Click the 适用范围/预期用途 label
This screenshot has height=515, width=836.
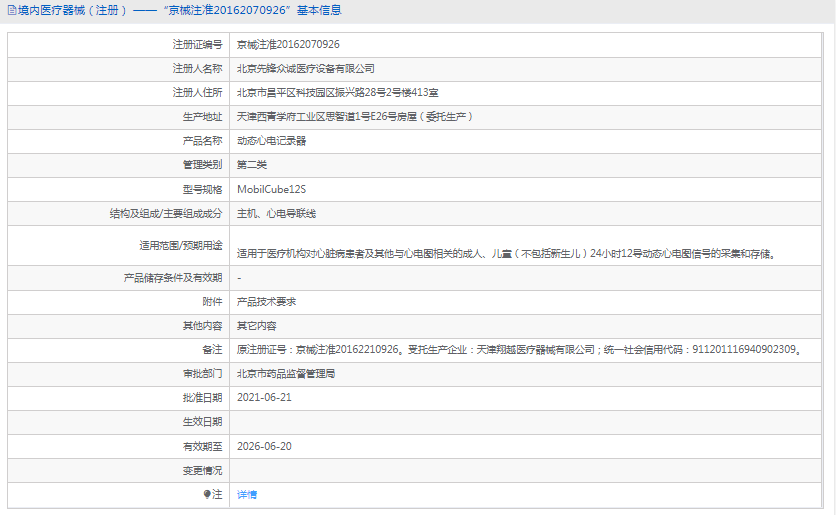tap(181, 245)
